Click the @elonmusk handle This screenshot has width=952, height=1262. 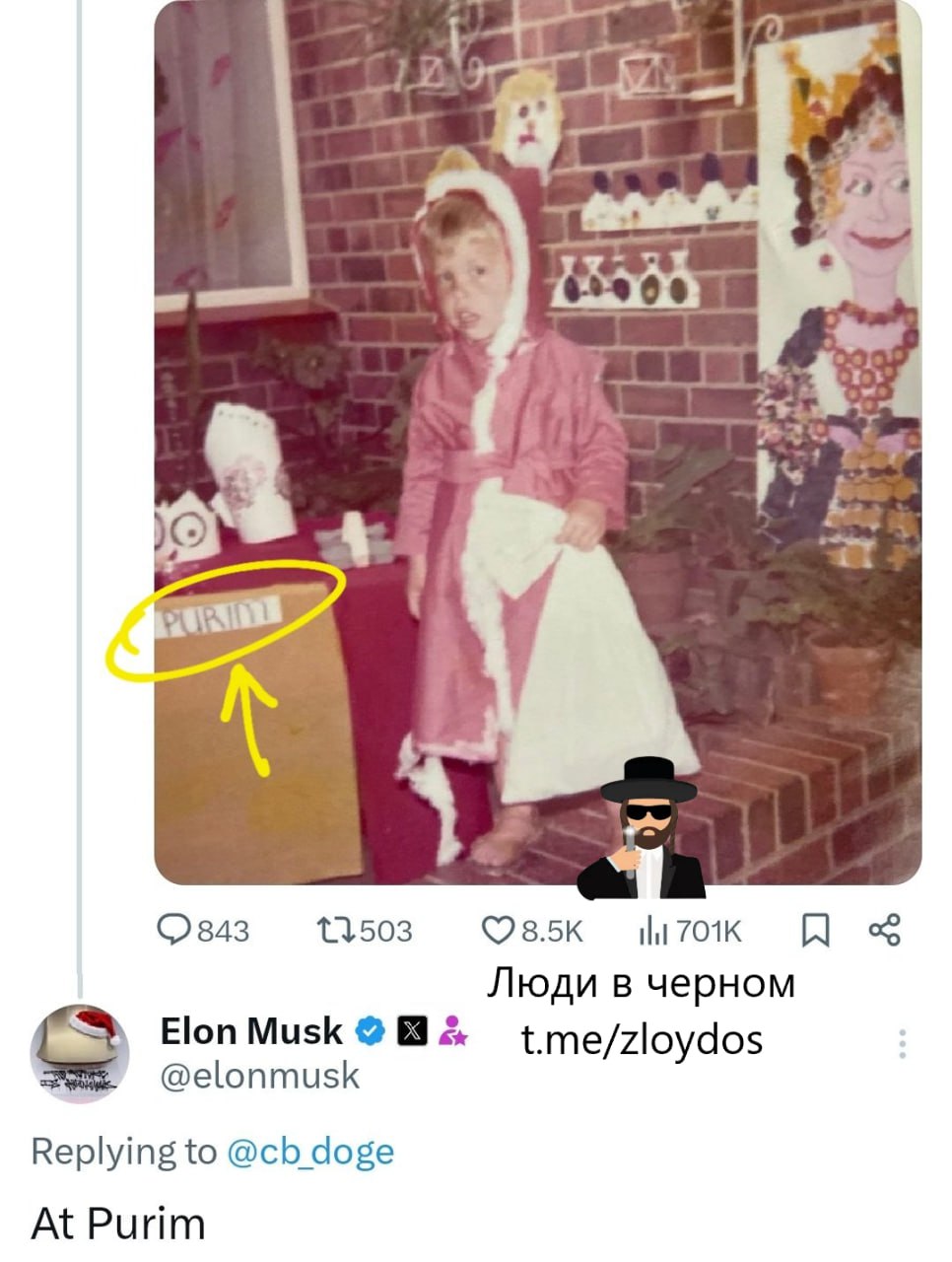pyautogui.click(x=260, y=1075)
